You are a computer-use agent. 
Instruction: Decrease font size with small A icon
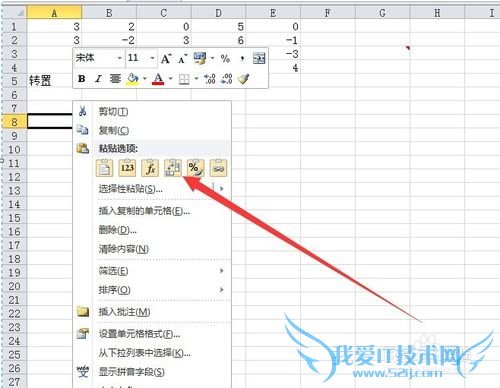(183, 59)
